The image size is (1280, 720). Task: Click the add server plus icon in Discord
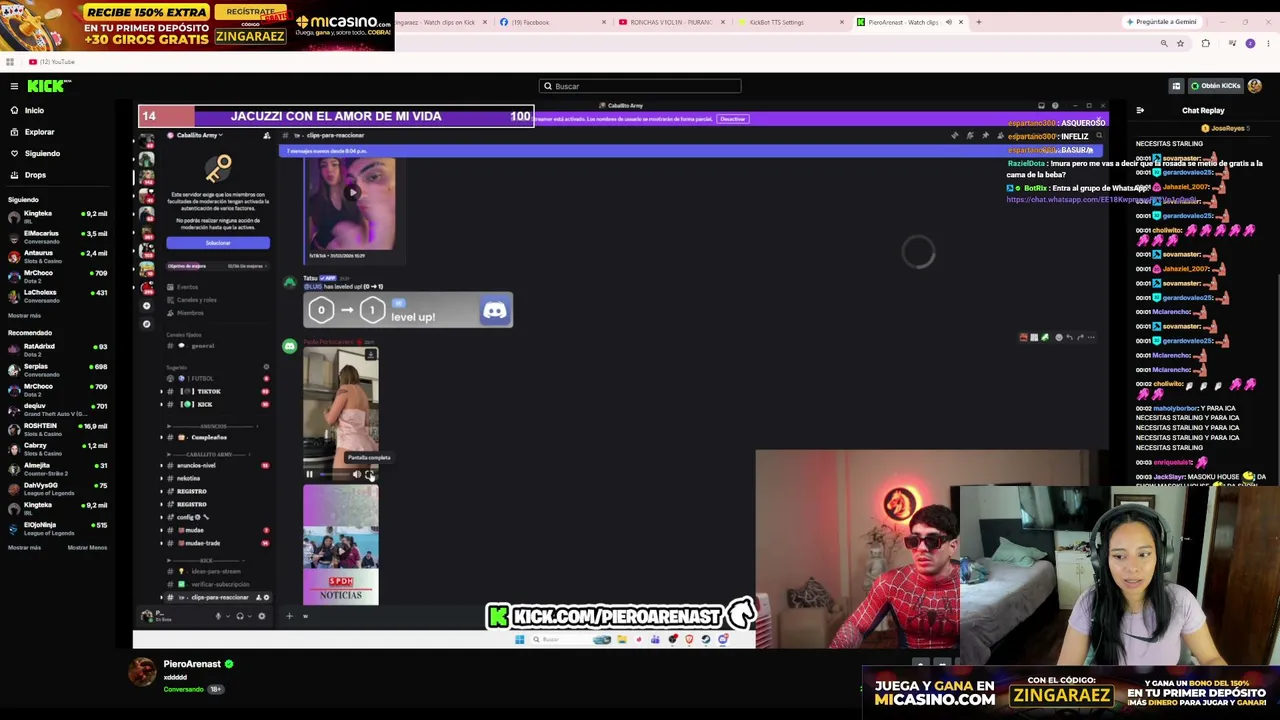pos(147,306)
